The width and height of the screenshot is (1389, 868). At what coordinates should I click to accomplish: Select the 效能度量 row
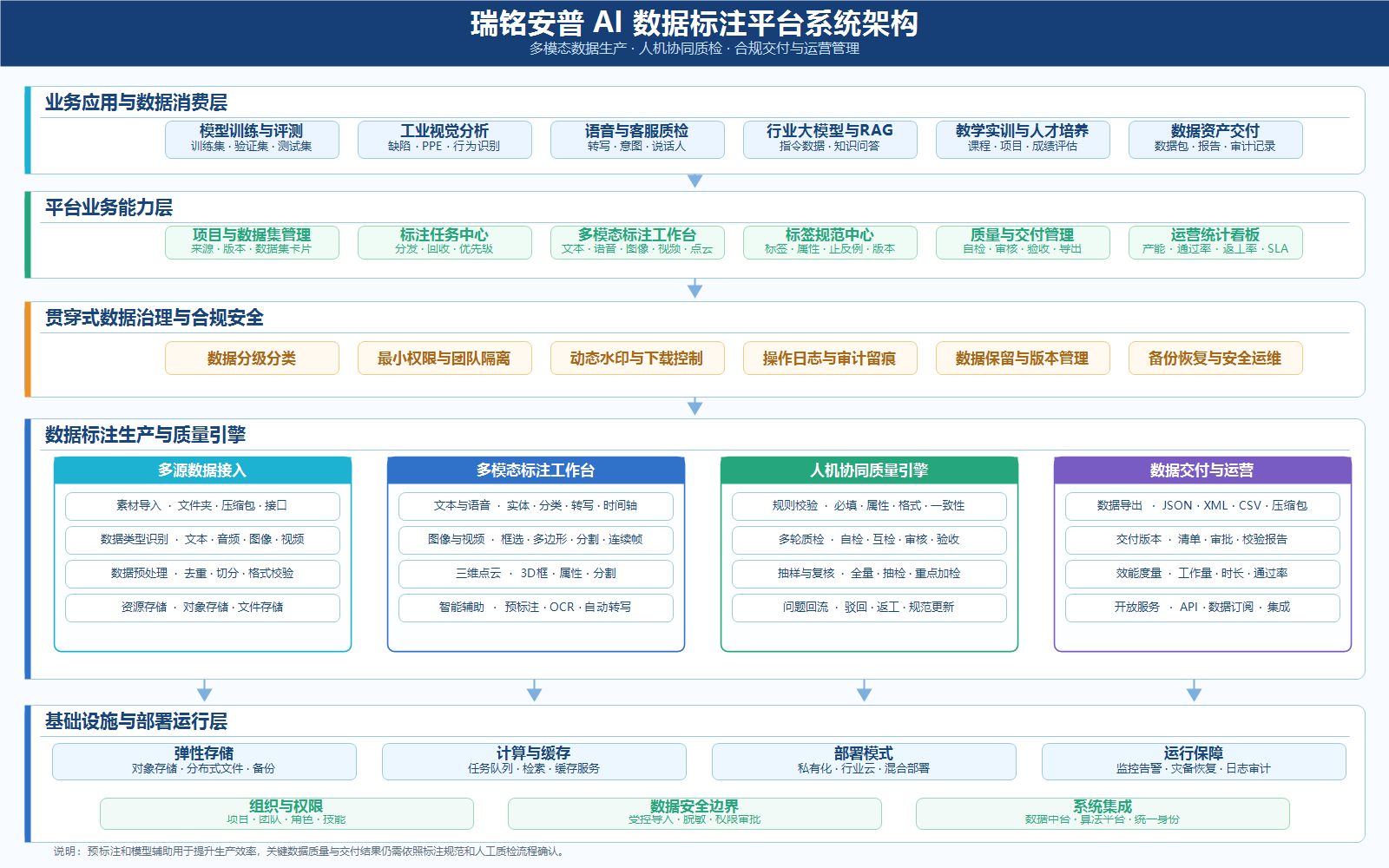pos(1202,574)
